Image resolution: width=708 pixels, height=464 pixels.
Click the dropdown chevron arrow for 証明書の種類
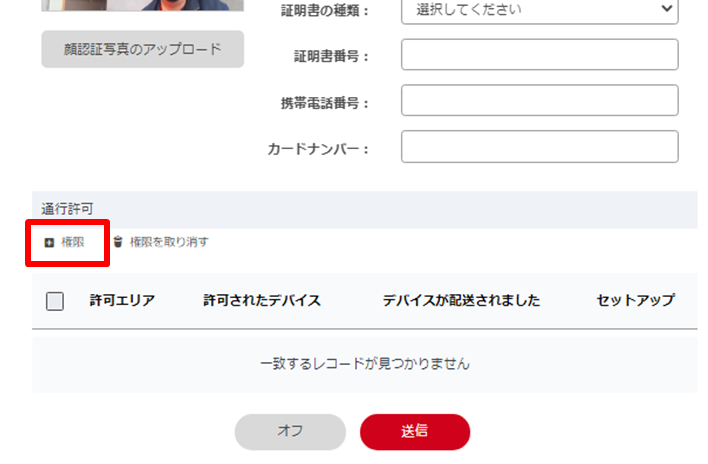(x=666, y=9)
